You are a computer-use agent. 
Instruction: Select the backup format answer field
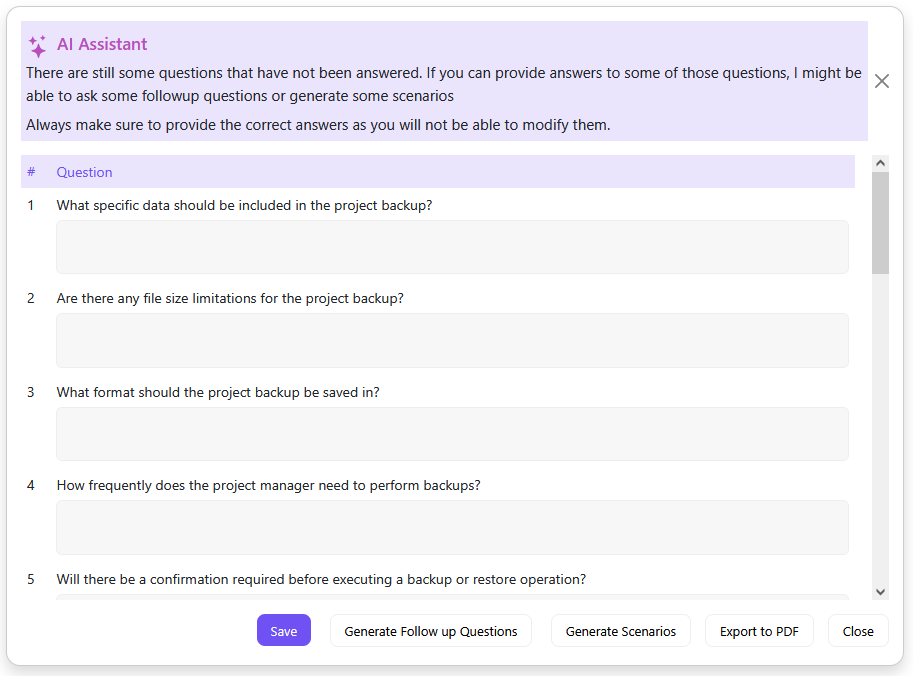452,434
